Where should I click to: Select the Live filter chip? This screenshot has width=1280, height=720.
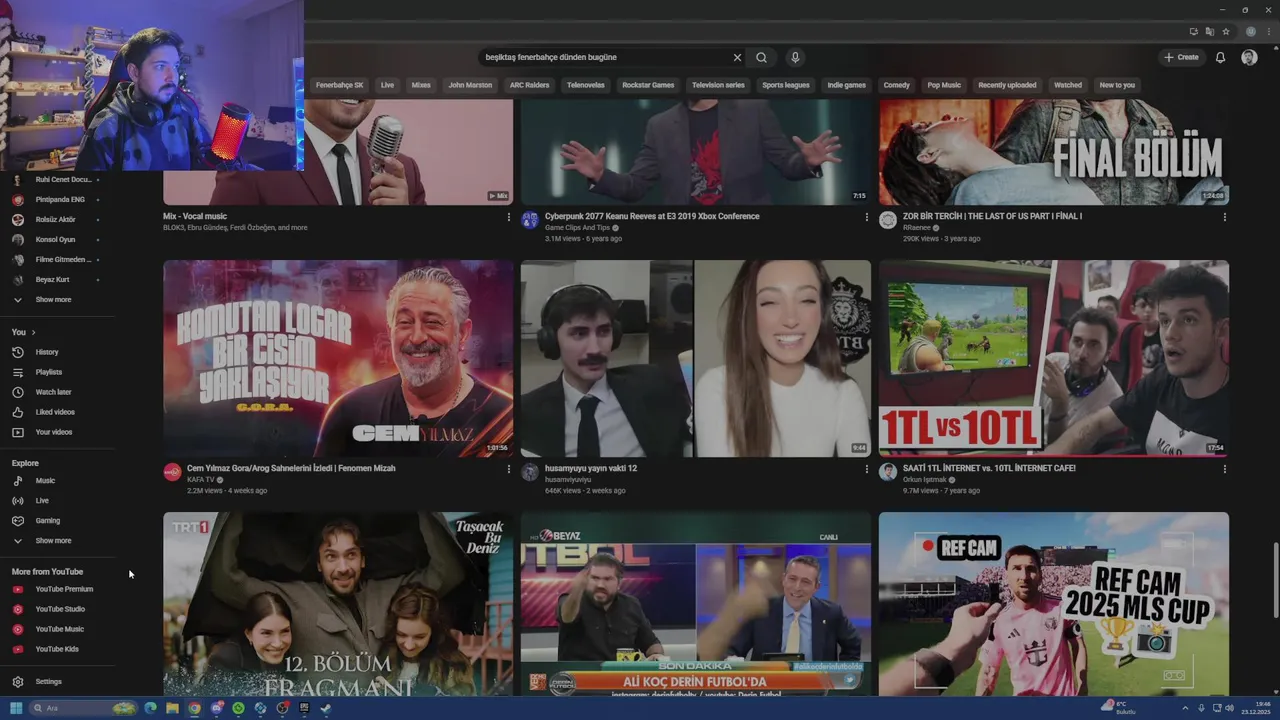coord(387,85)
